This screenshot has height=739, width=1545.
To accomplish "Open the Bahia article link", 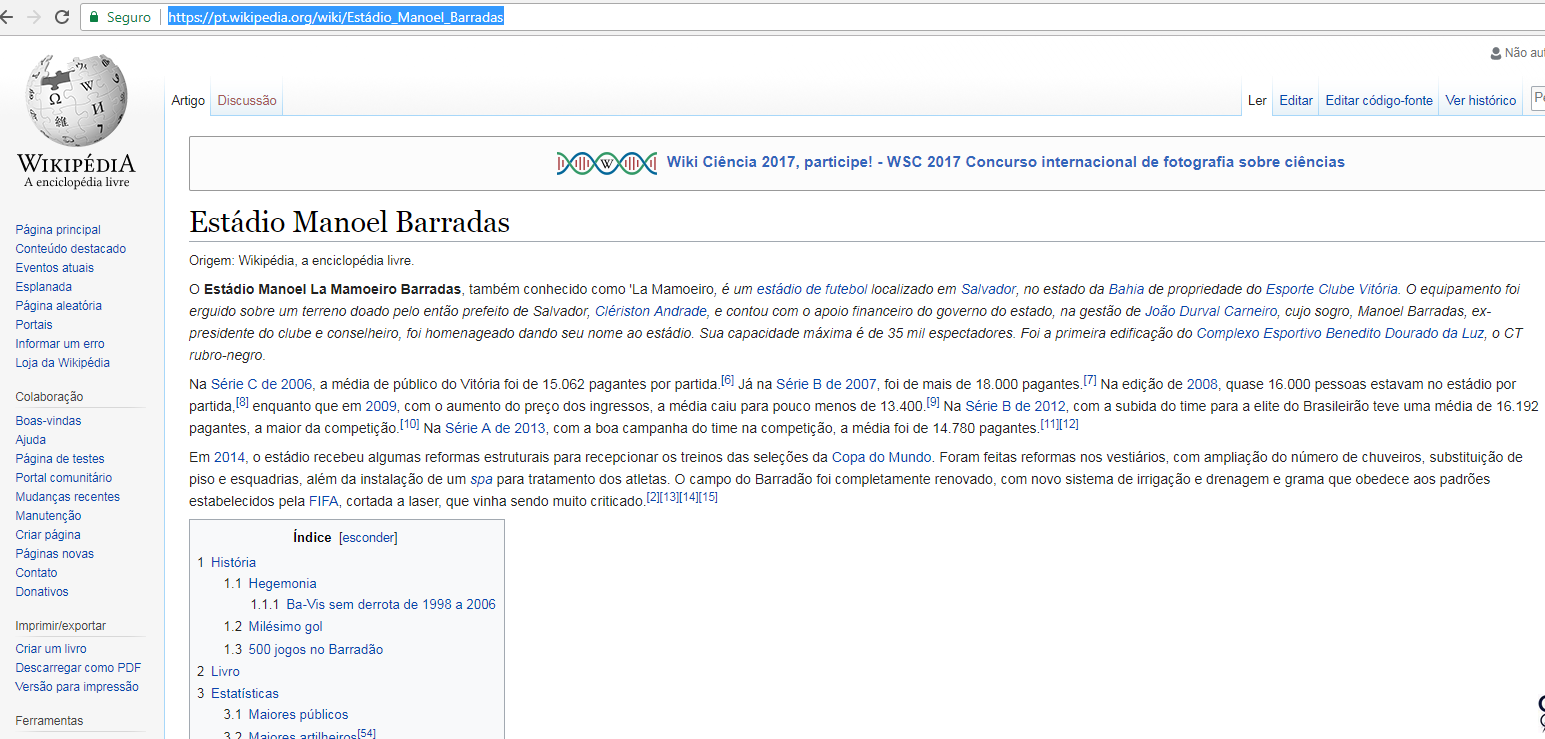I will [x=1126, y=289].
